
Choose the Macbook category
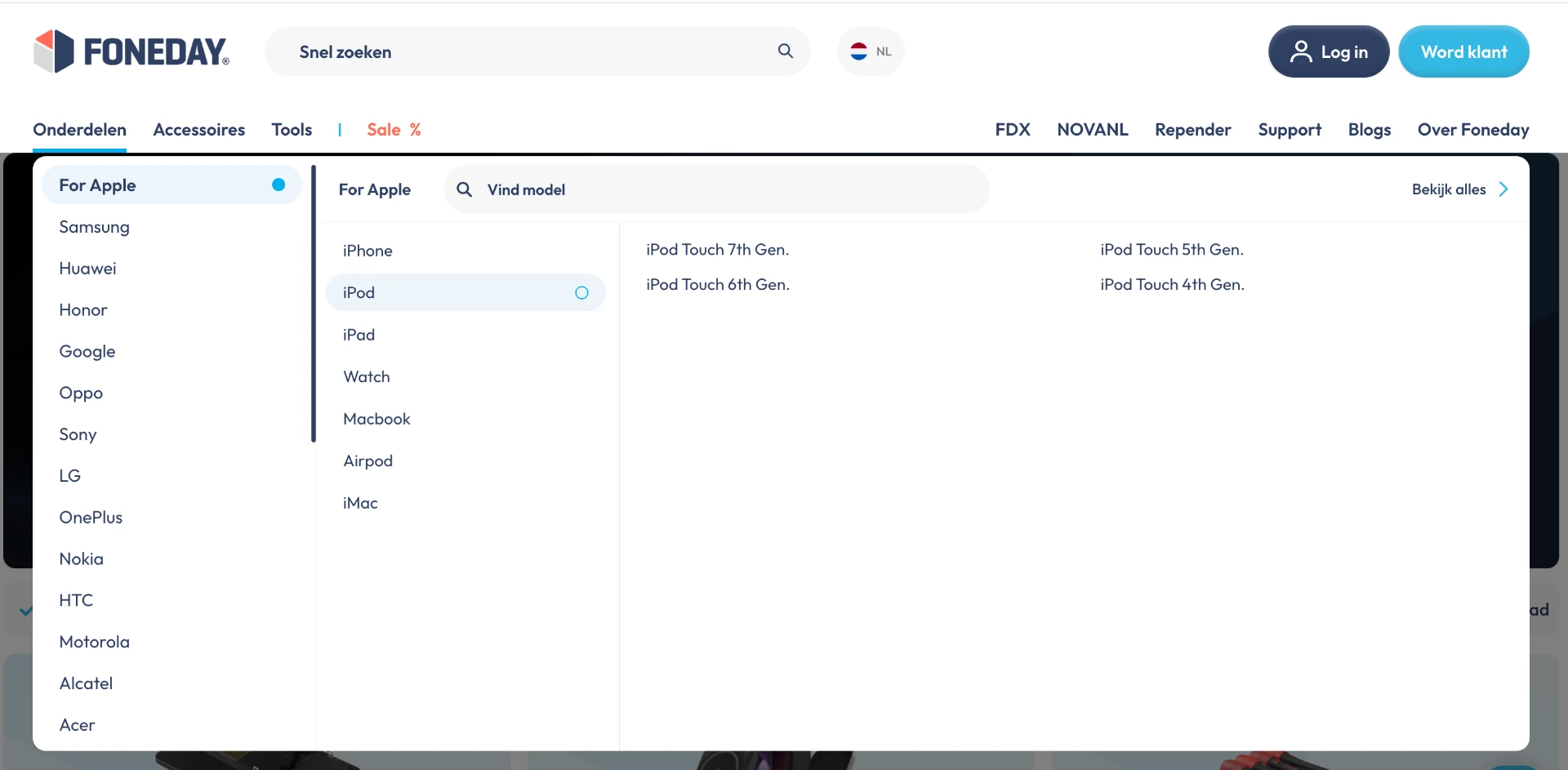coord(376,419)
